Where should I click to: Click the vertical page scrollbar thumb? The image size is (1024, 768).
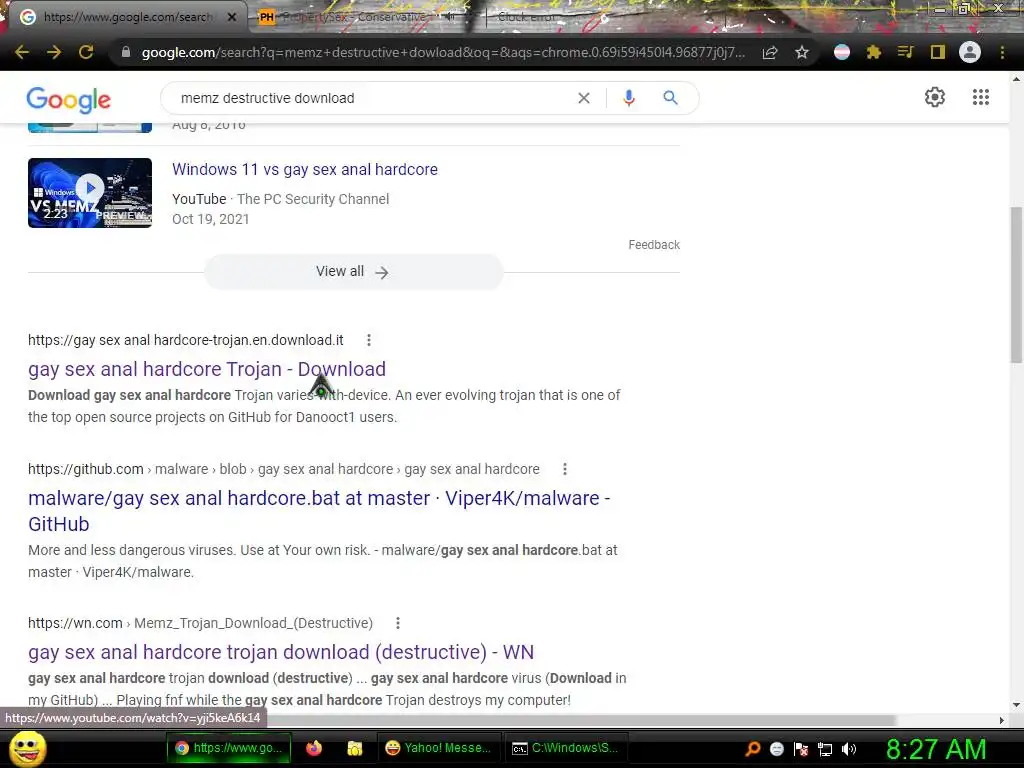tap(1016, 284)
